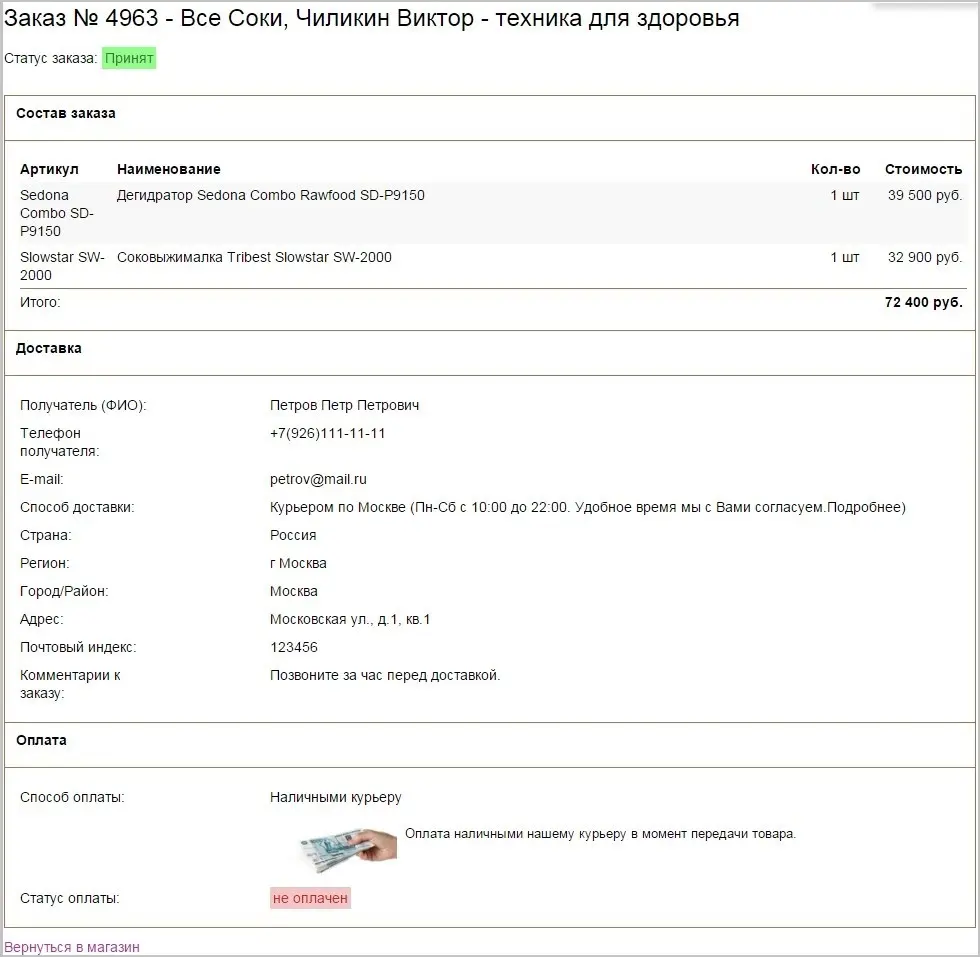Viewport: 980px width, 957px height.
Task: Click payment method 'Наличными курьеру'
Action: pos(336,798)
